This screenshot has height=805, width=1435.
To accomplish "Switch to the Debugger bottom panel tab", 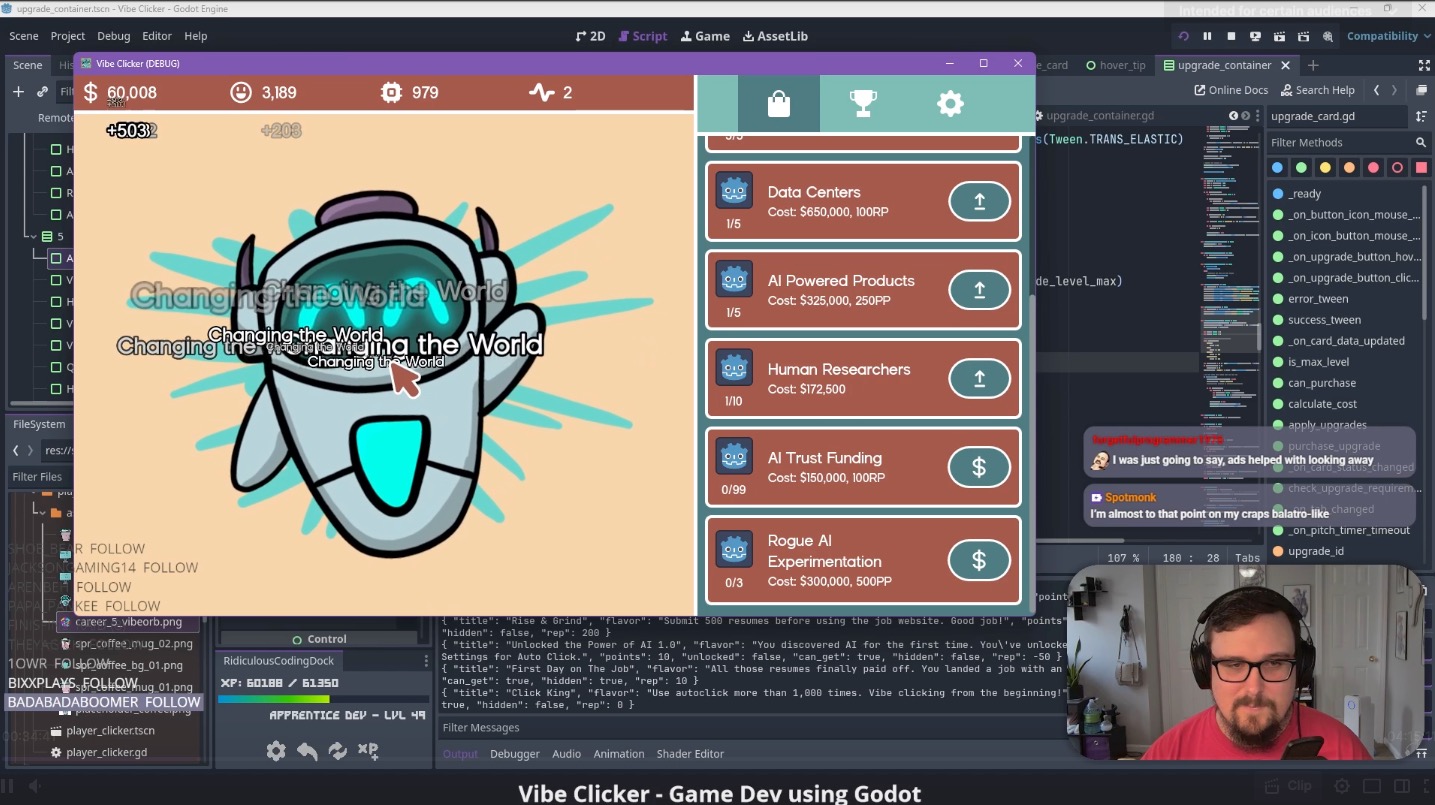I will [514, 754].
